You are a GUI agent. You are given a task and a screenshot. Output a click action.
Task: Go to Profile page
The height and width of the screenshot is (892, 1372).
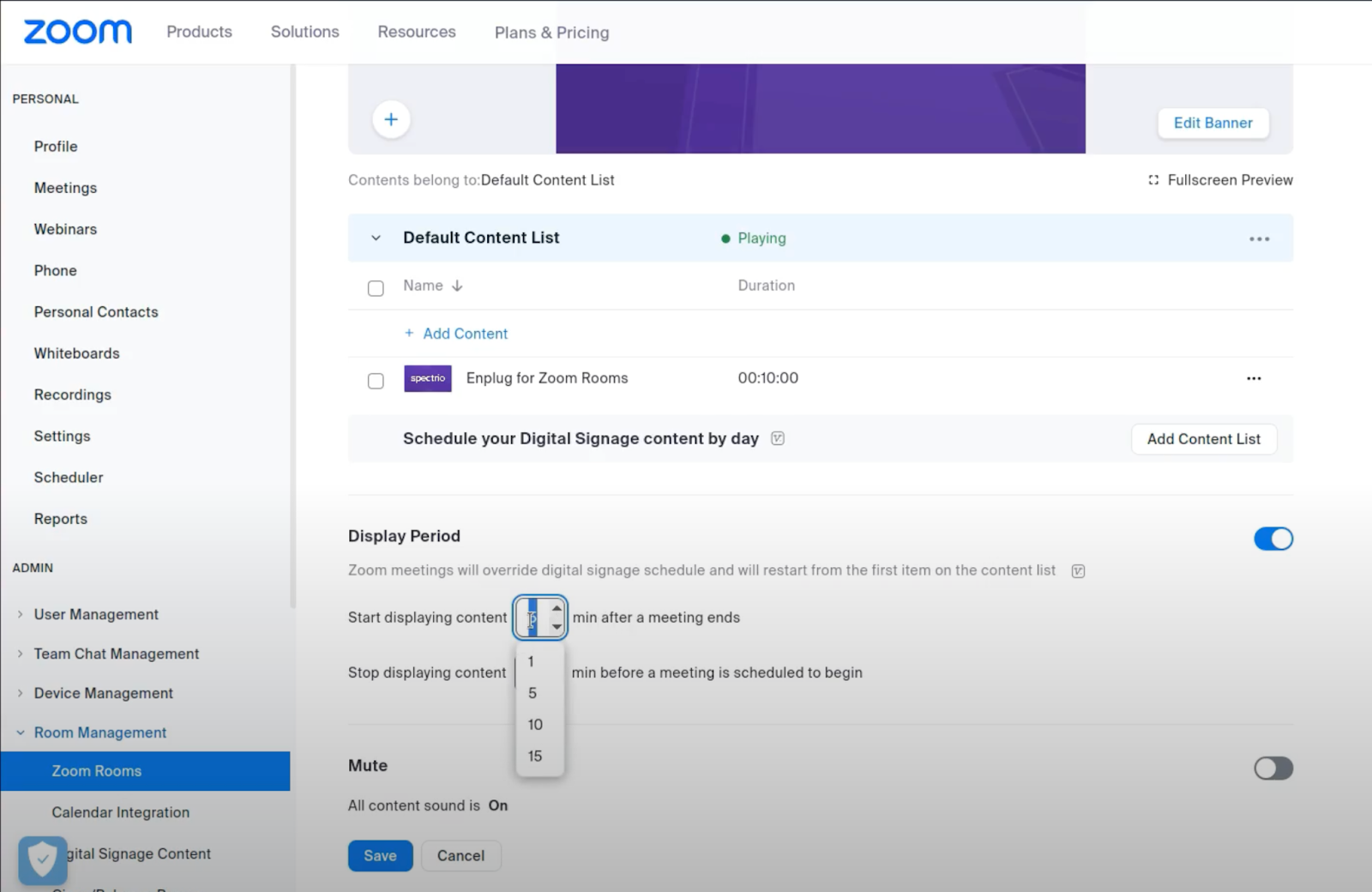56,147
